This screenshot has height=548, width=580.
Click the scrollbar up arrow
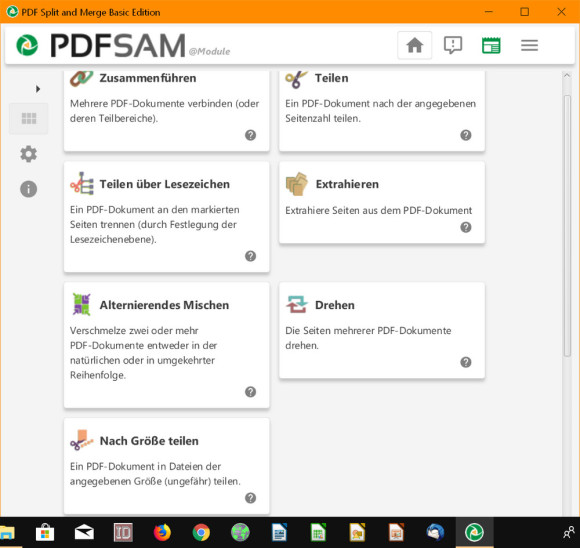567,75
